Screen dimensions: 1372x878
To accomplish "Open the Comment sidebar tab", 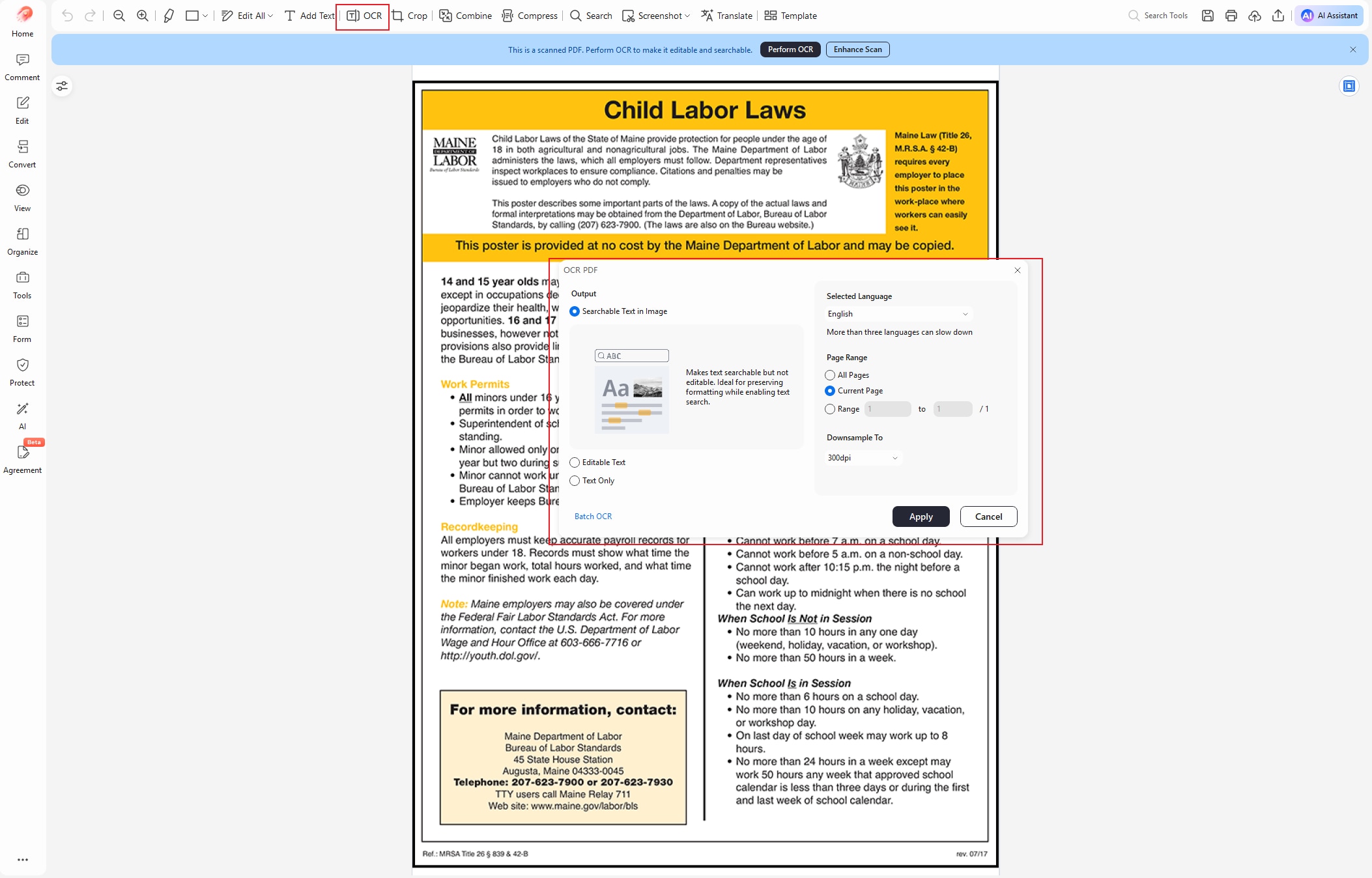I will [23, 67].
